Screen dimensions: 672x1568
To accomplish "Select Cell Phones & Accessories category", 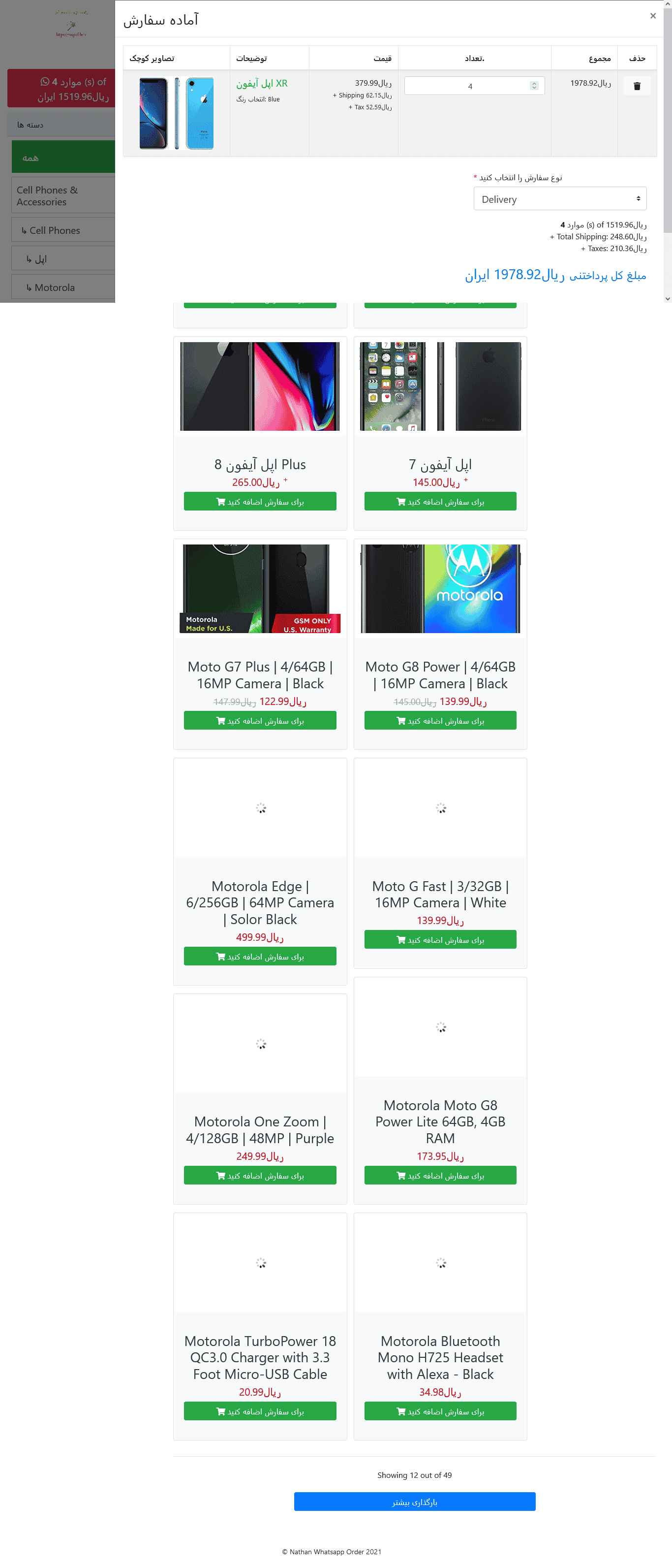I will pos(62,196).
